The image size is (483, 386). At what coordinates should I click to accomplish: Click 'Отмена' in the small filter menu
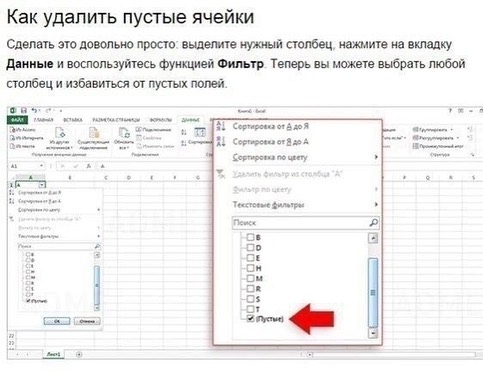(x=87, y=321)
